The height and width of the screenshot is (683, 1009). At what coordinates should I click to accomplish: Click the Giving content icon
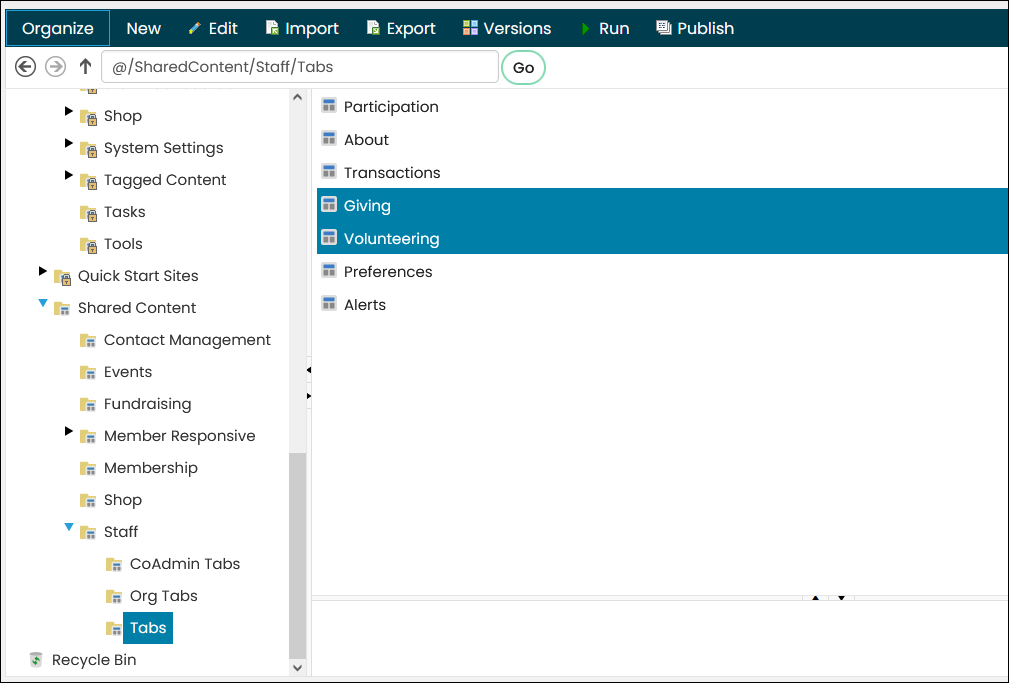329,204
